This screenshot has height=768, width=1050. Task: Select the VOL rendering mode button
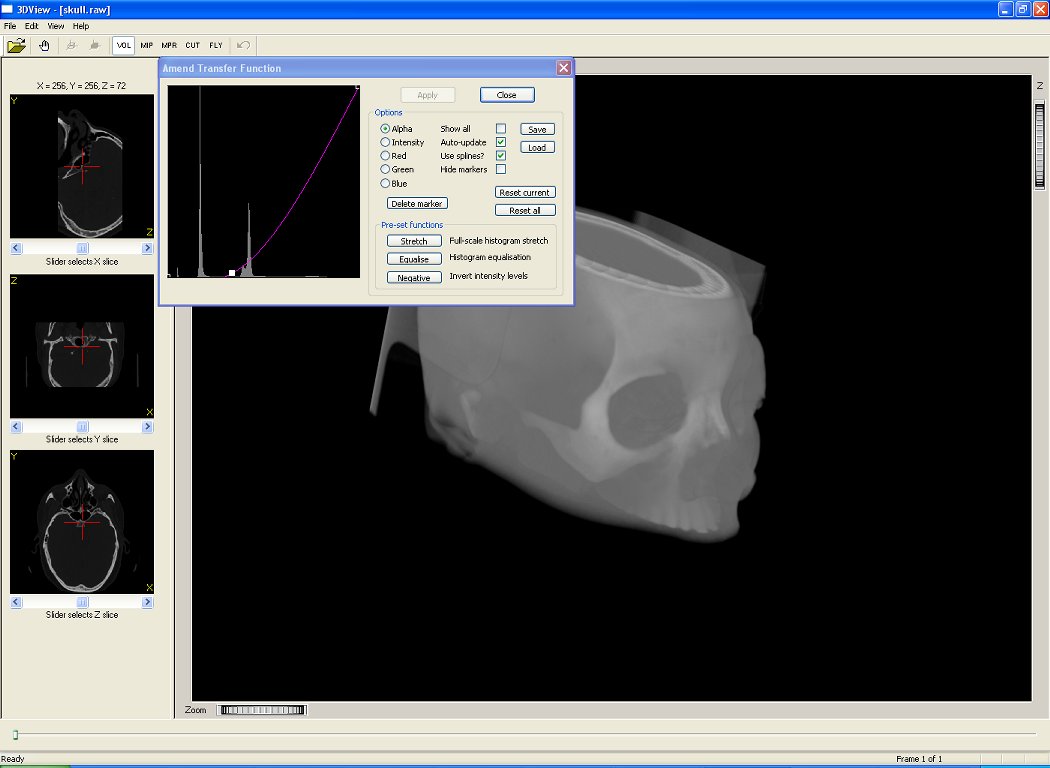[x=124, y=45]
